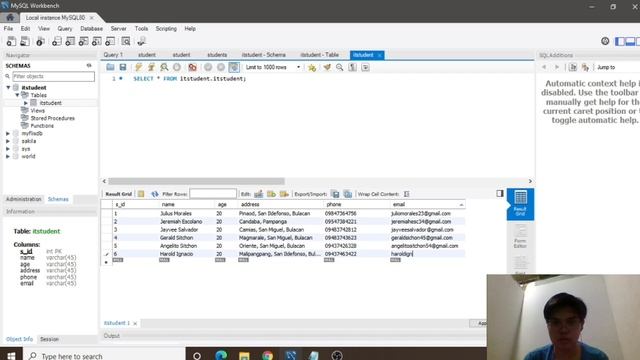Reconnect to DBMS toolbar icon
Viewport: 640px width, 360px height.
[141, 41]
